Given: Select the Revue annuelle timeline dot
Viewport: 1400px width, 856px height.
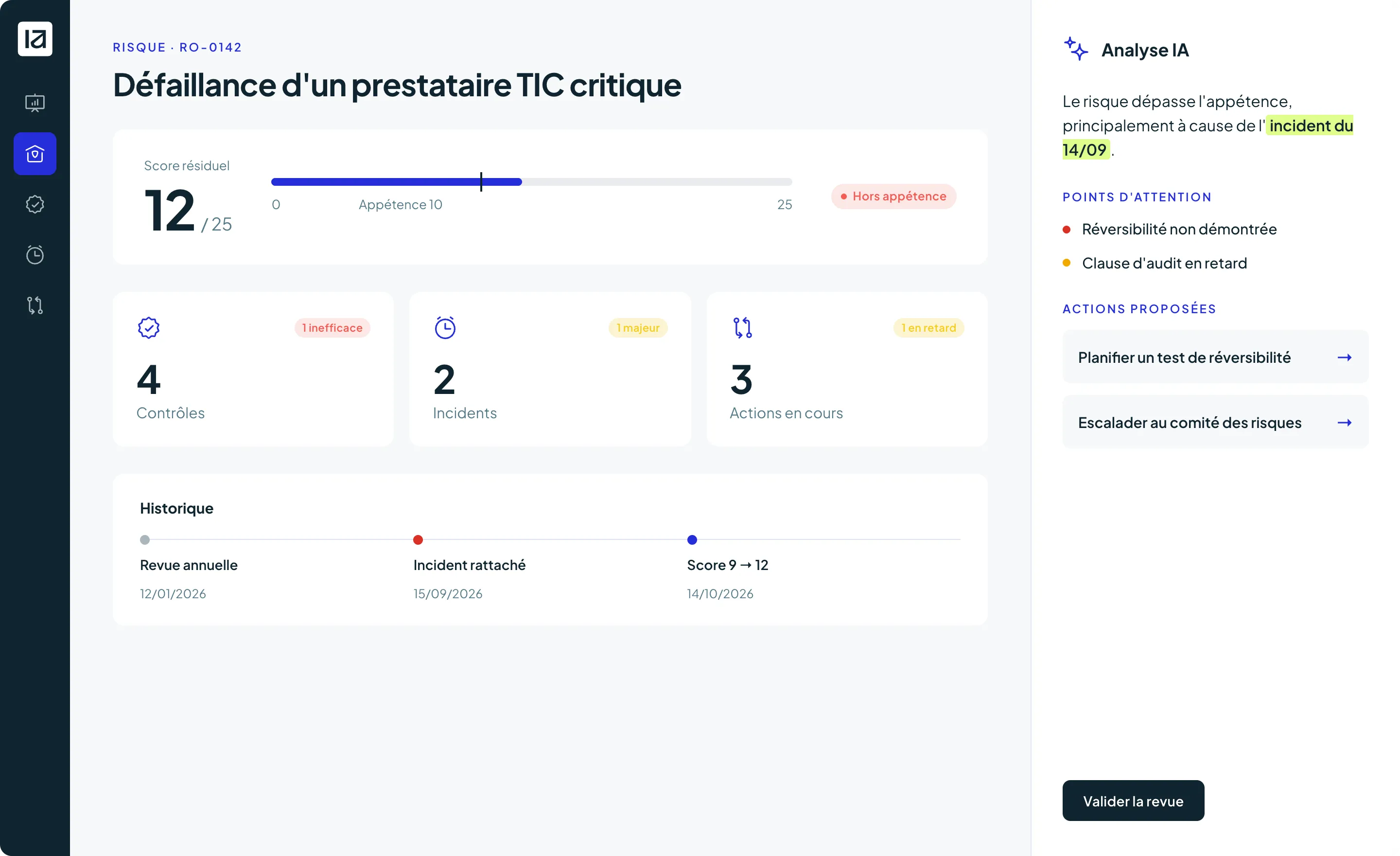Looking at the screenshot, I should (x=145, y=540).
